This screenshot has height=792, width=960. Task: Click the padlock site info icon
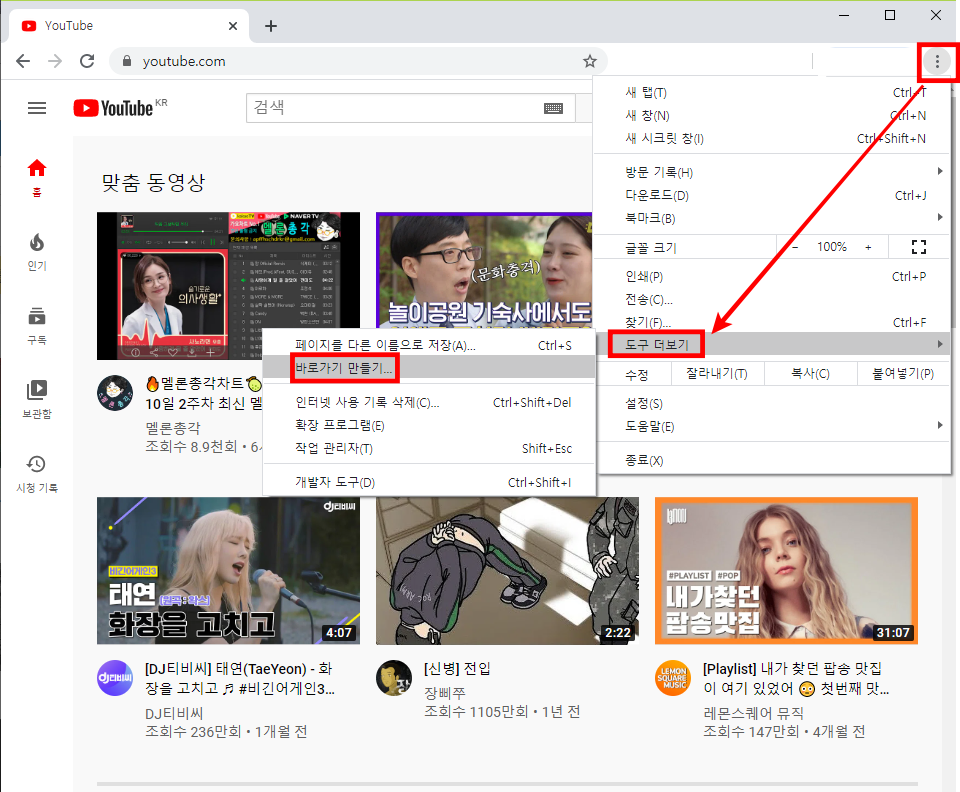[x=127, y=61]
